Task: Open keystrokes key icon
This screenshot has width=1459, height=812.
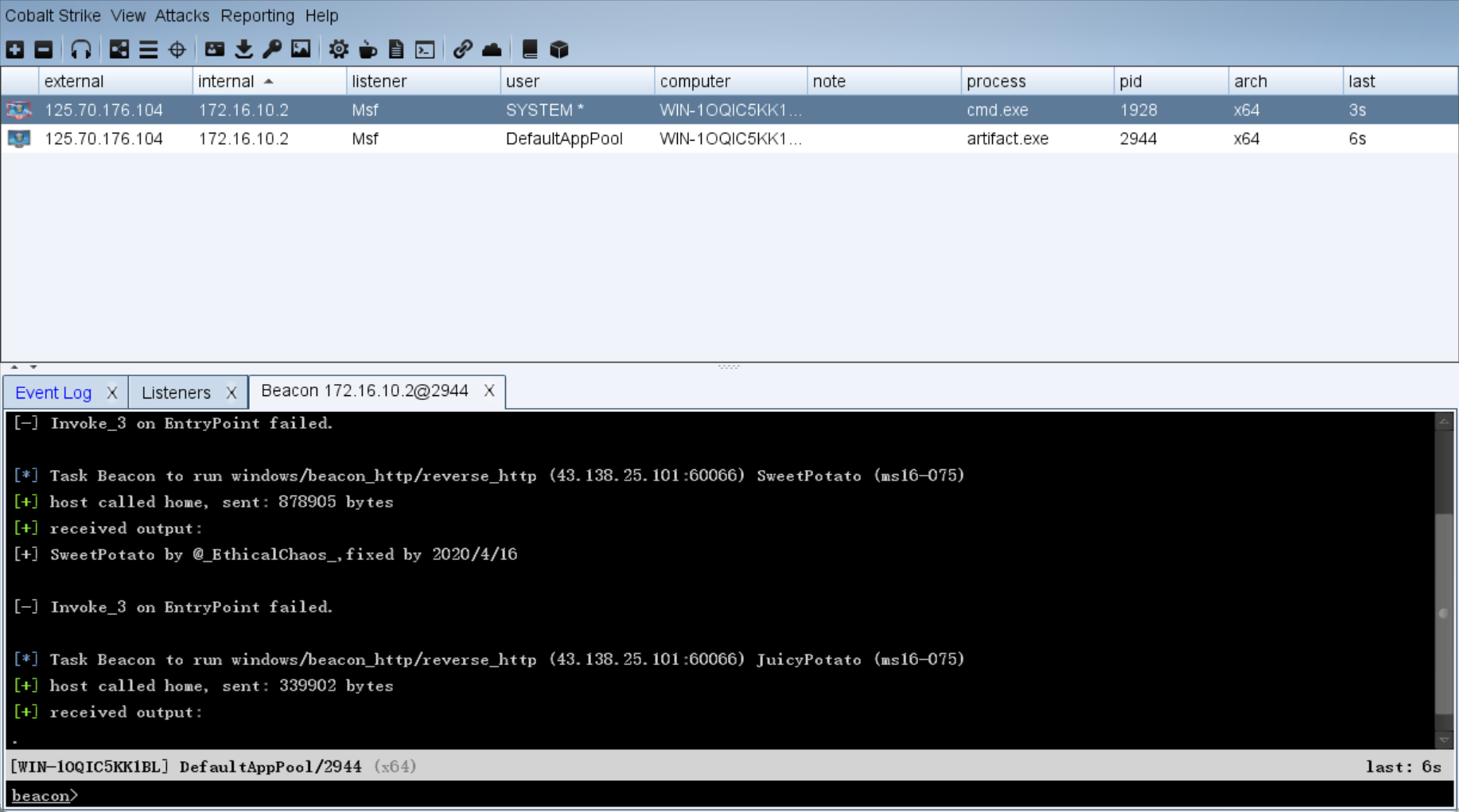Action: 272,49
